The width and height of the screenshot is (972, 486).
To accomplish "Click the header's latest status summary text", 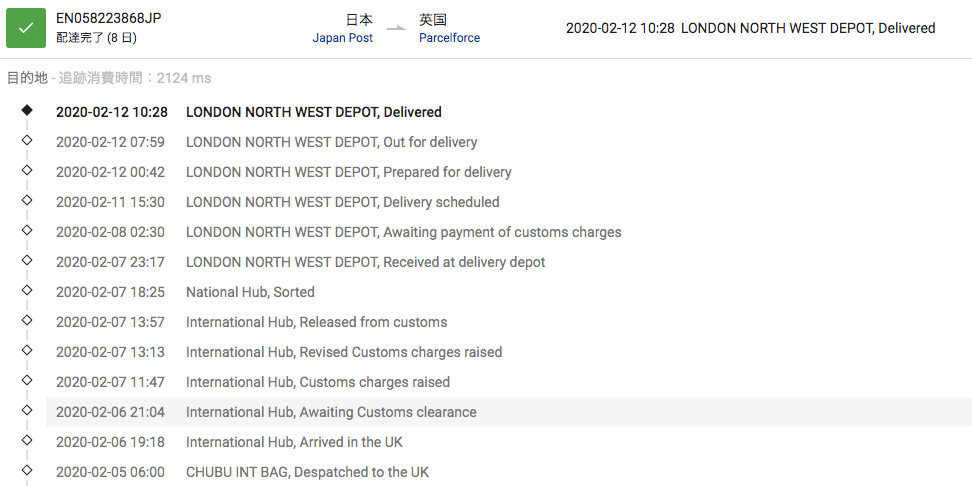I will (750, 28).
